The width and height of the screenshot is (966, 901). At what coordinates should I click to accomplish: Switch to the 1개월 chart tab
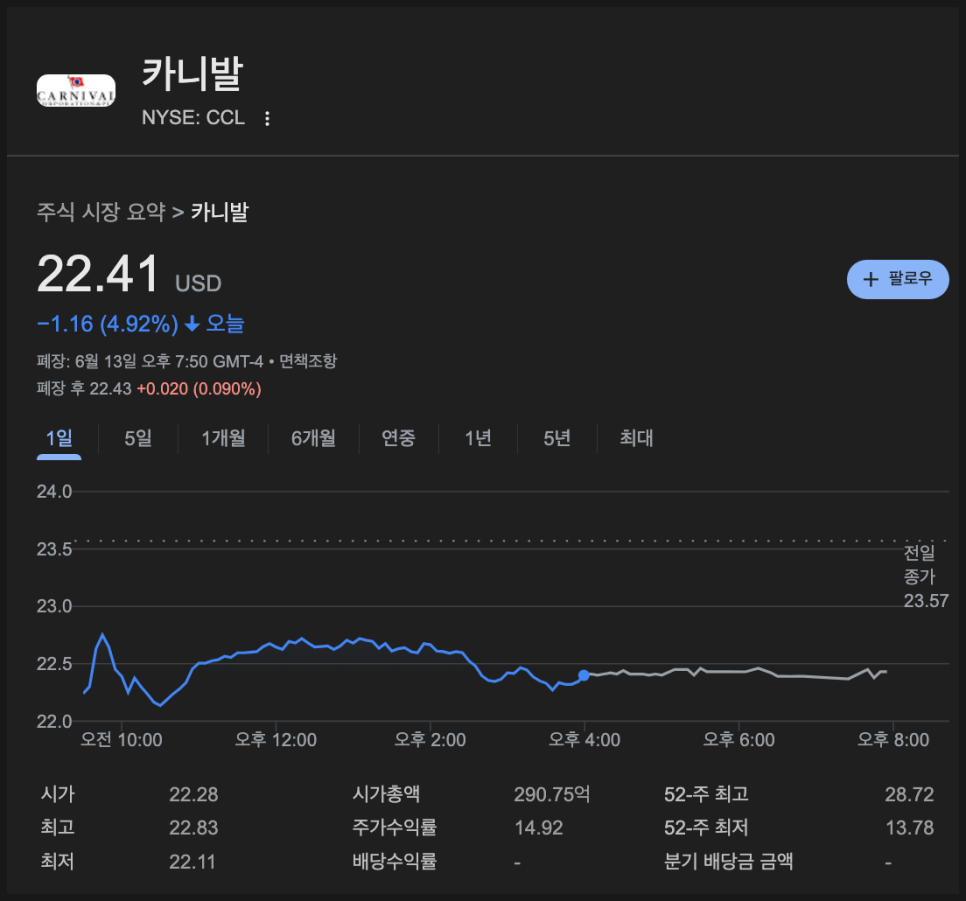tap(223, 438)
